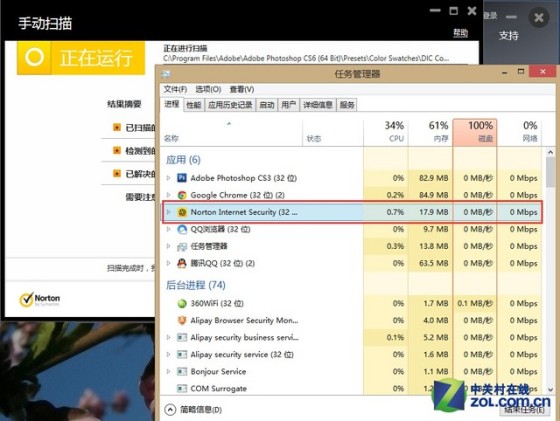Click the Alipay security service icon
Viewport: 560px width, 421px height.
pos(182,355)
